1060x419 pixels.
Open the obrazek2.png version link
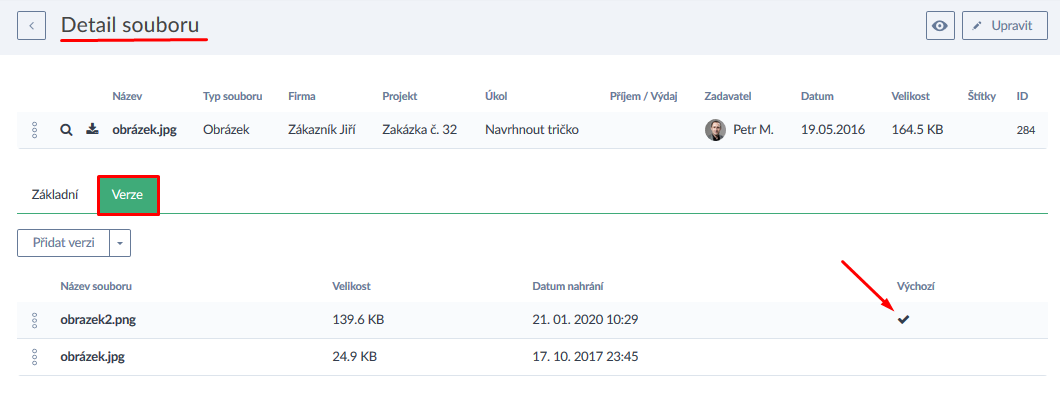pyautogui.click(x=96, y=320)
